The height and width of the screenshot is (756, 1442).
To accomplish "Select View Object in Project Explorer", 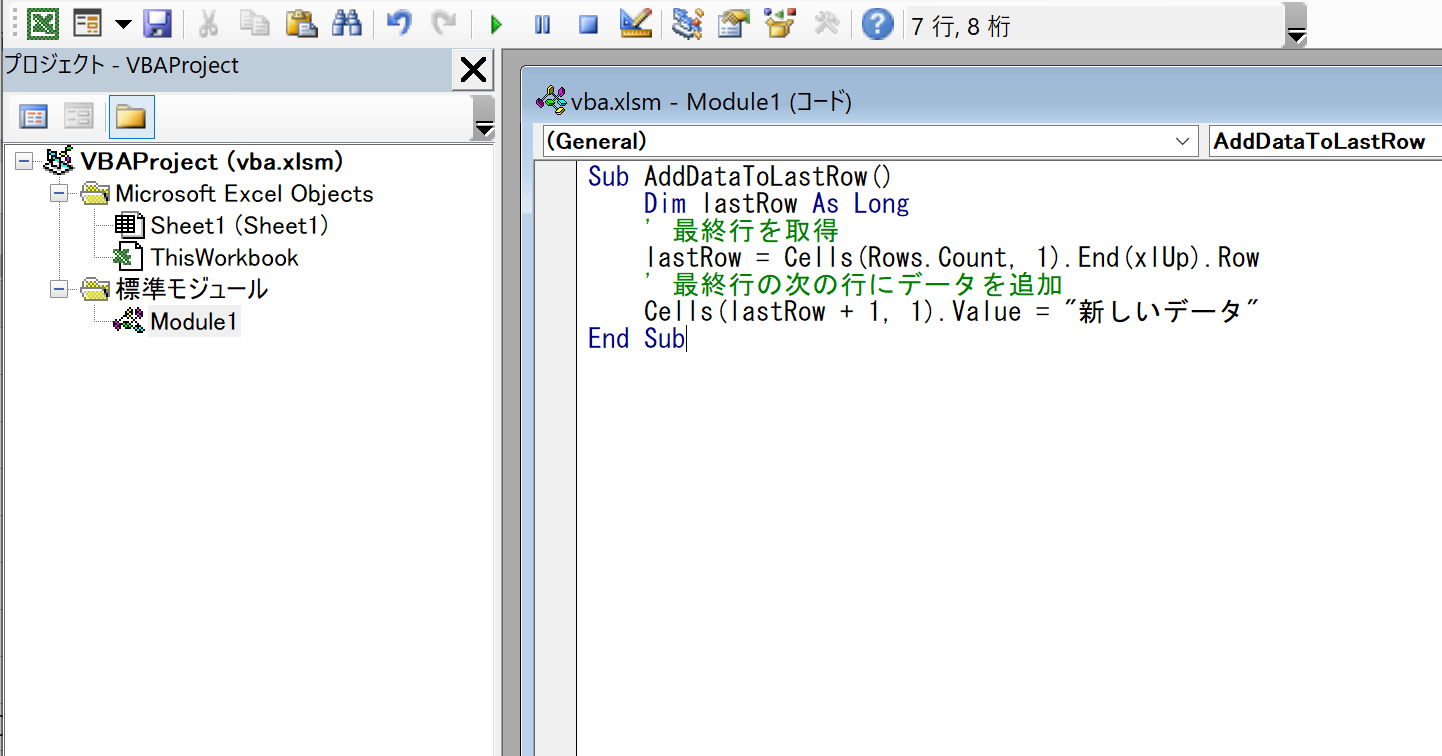I will click(x=78, y=117).
